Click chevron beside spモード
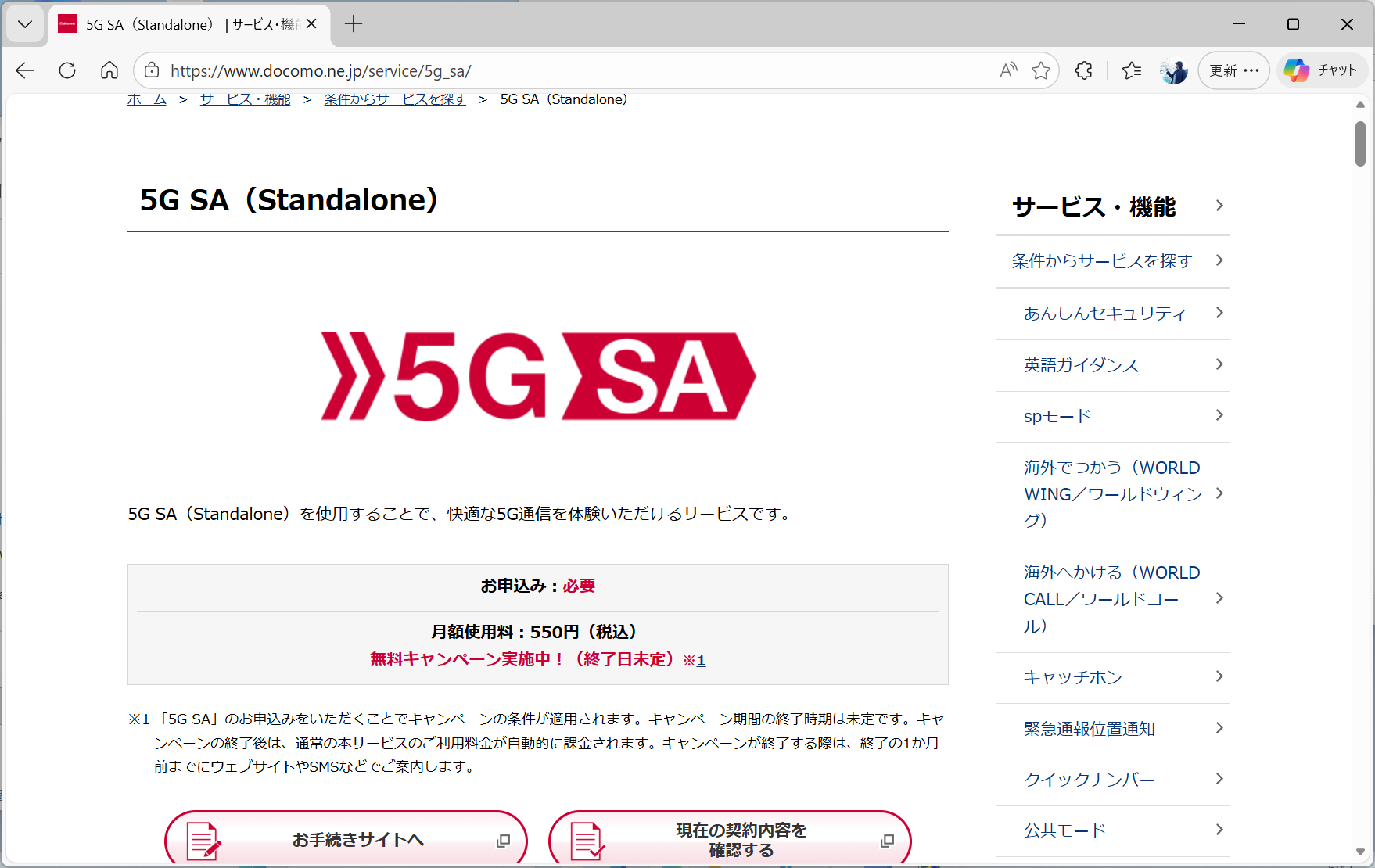 coord(1219,415)
